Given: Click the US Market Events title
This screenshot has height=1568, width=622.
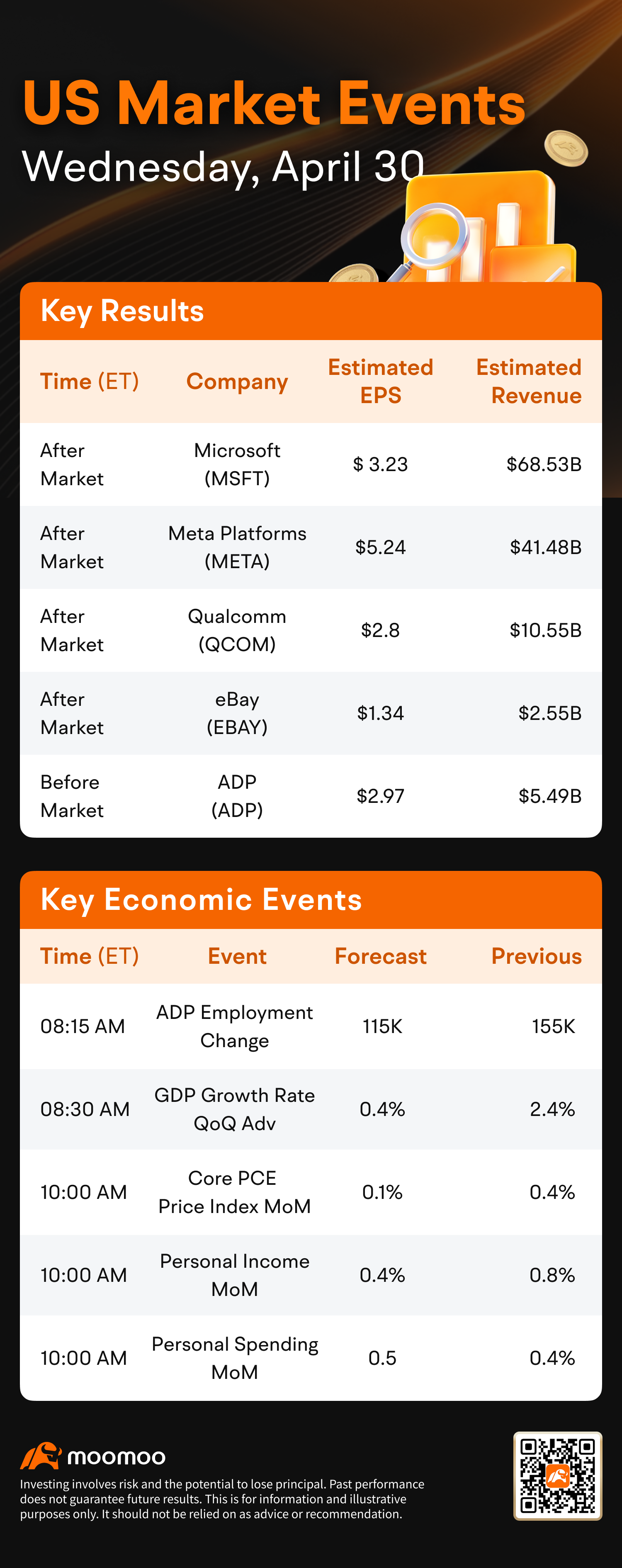Looking at the screenshot, I should point(274,103).
